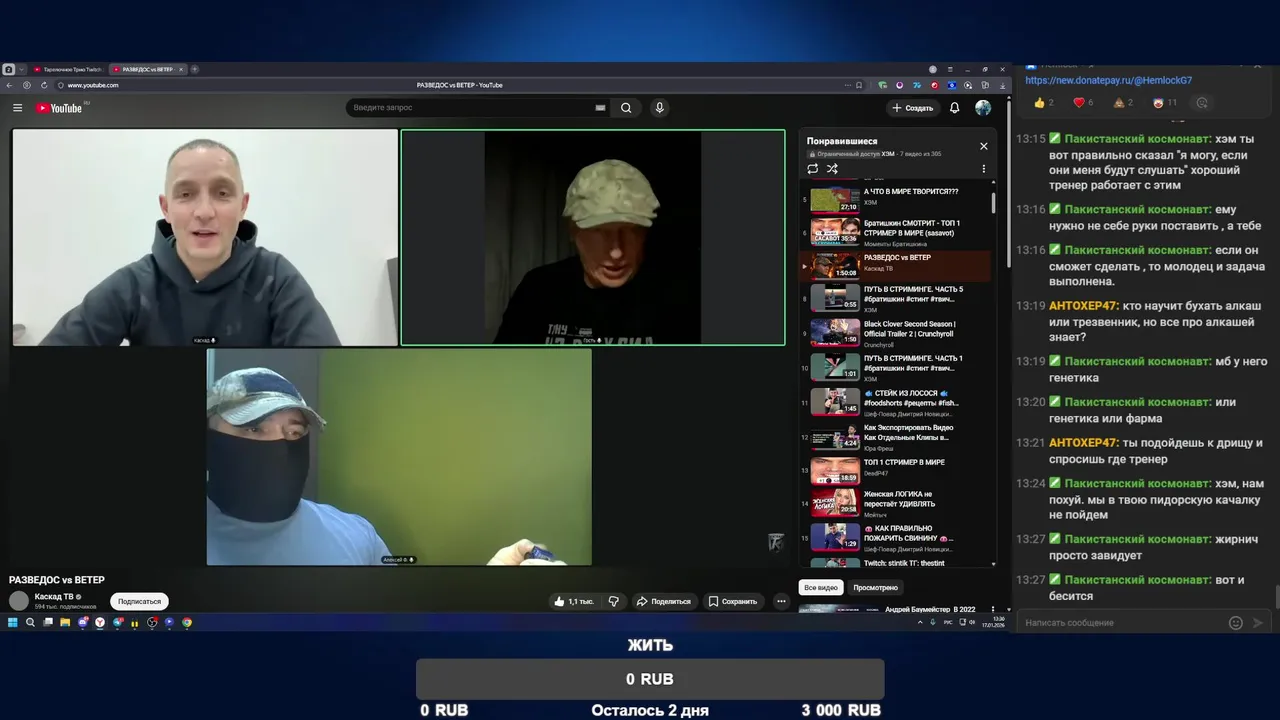Click the send message arrow in chat

tap(1258, 622)
